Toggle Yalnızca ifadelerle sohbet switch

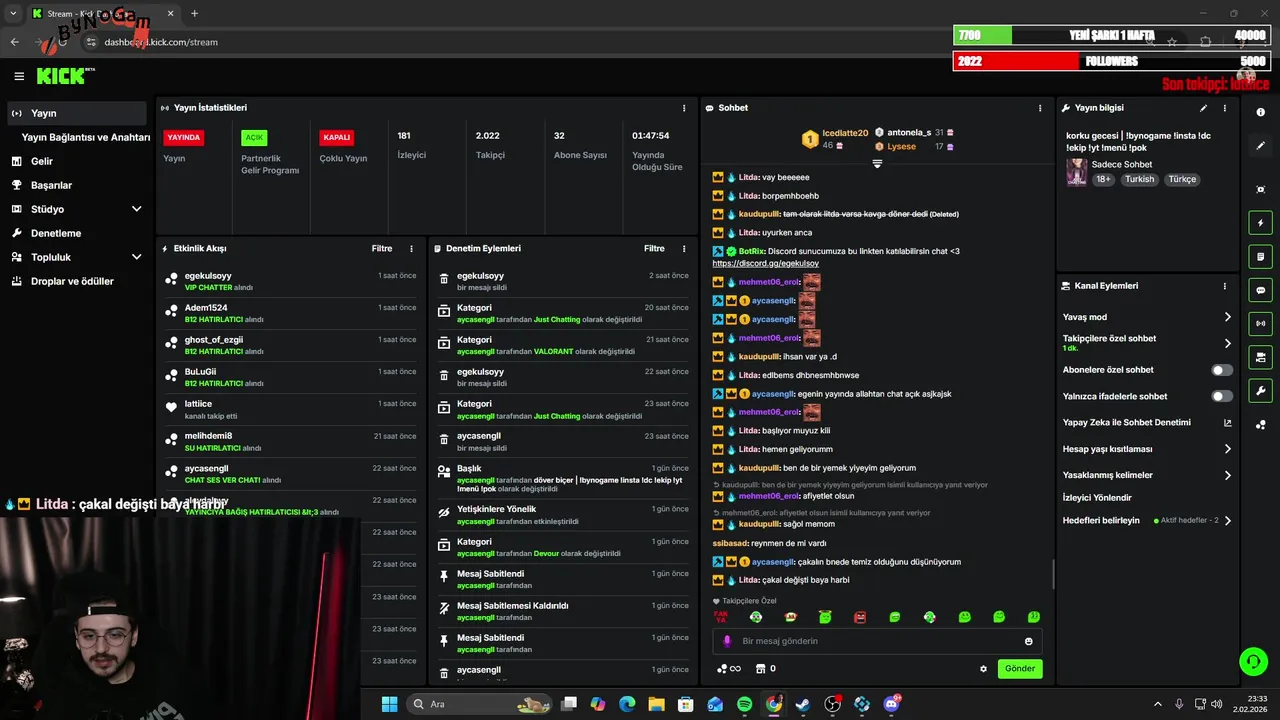pyautogui.click(x=1222, y=396)
